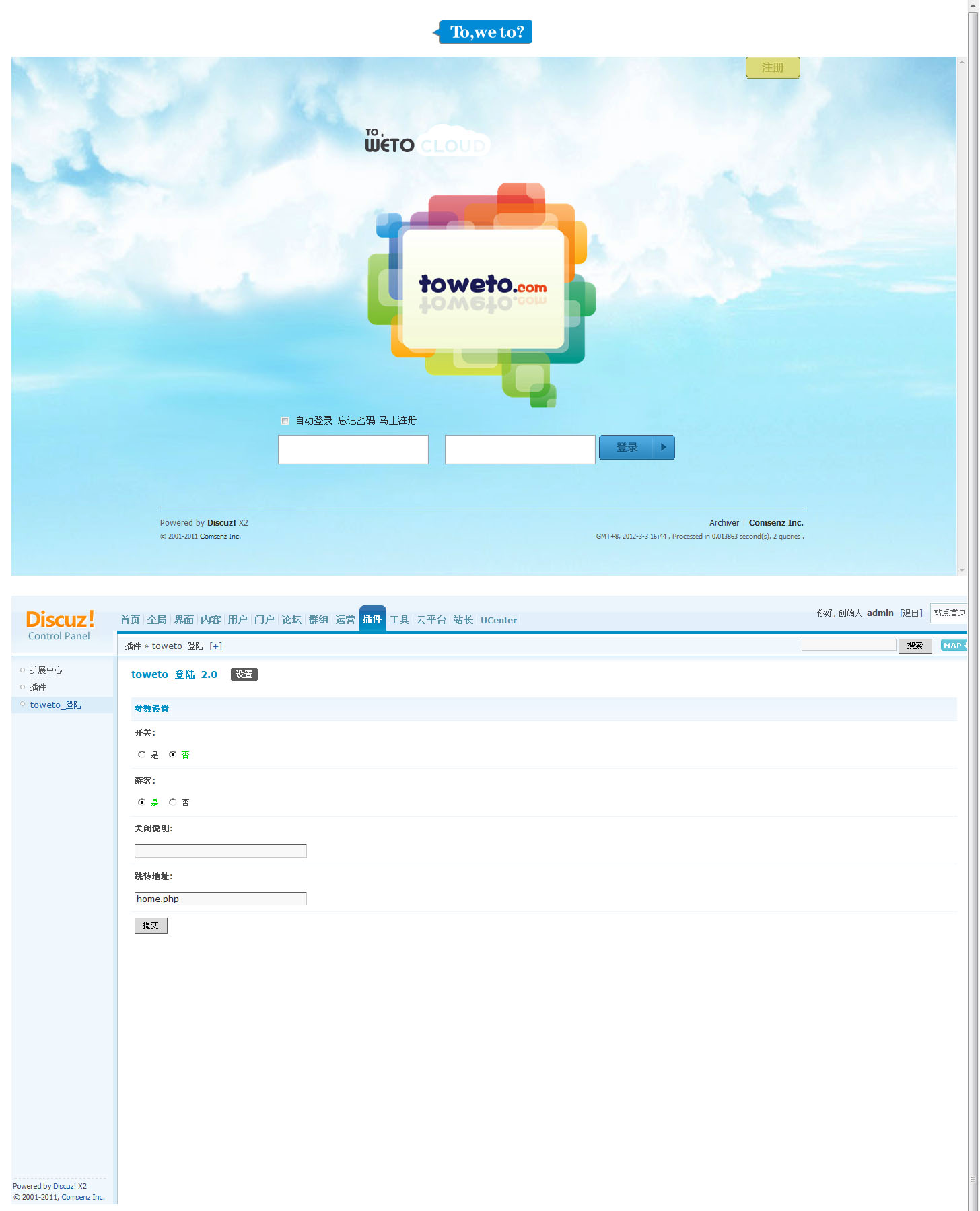Click the arrow on the login button
980x1211 pixels.
click(664, 447)
